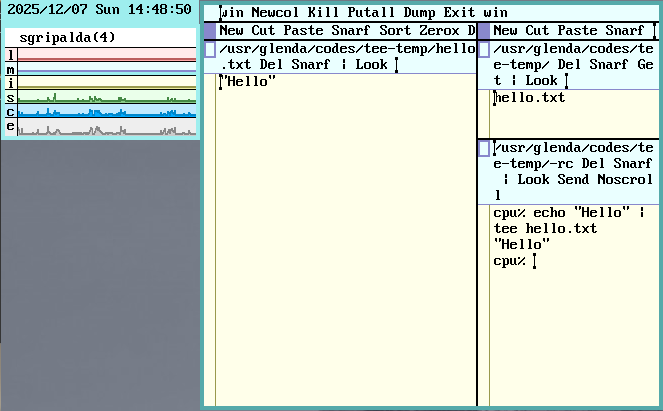Click the right column's purple handle box
Image resolution: width=663 pixels, height=411 pixels.
(x=484, y=31)
